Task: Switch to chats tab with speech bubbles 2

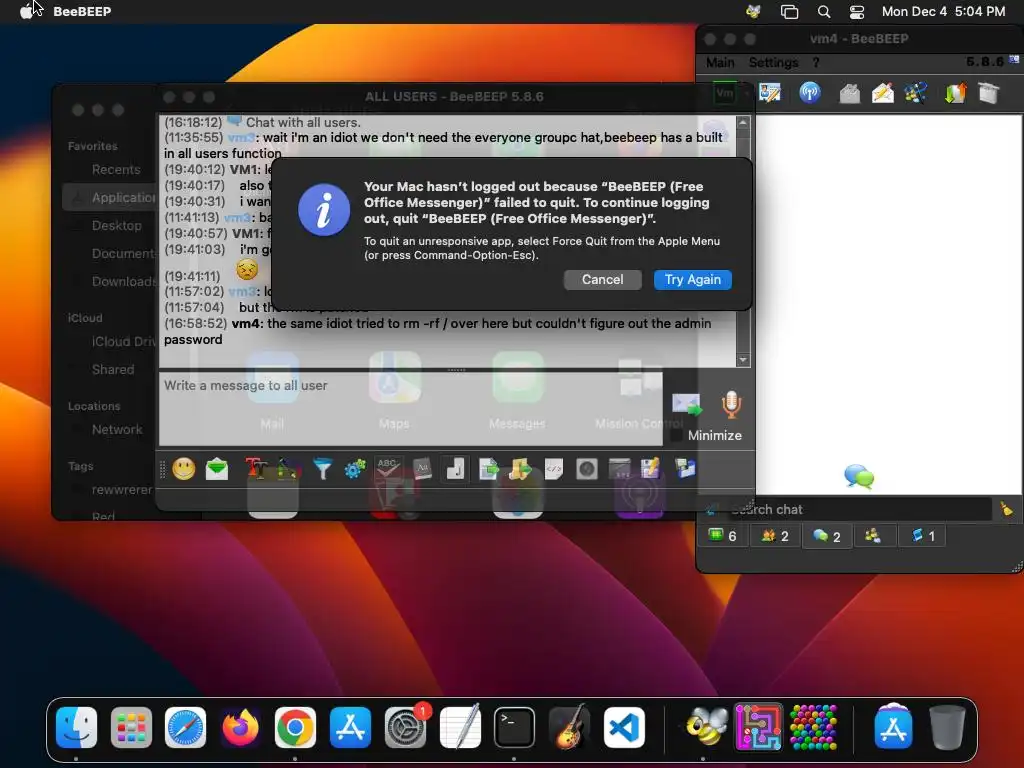Action: 827,536
